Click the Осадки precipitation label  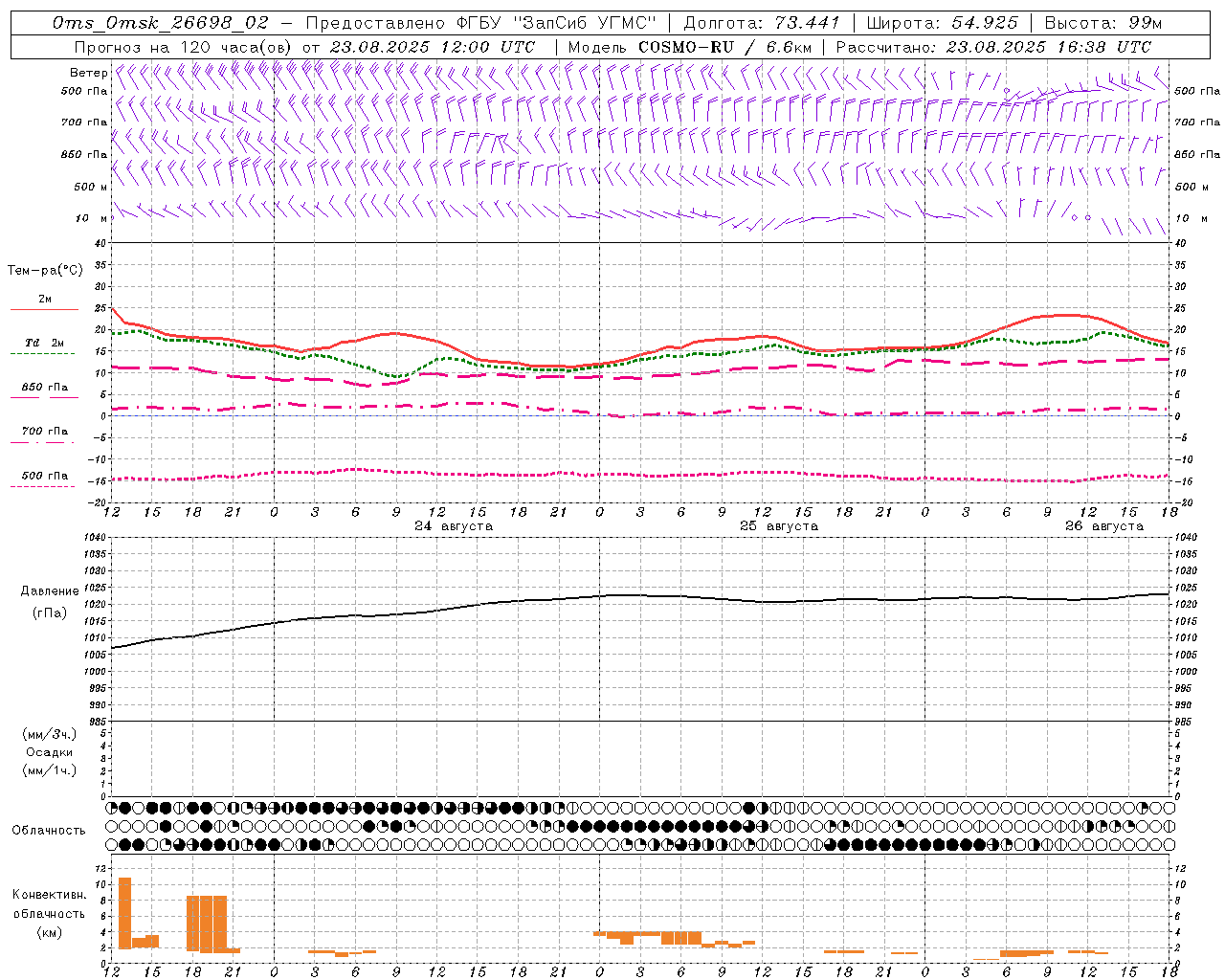point(50,752)
